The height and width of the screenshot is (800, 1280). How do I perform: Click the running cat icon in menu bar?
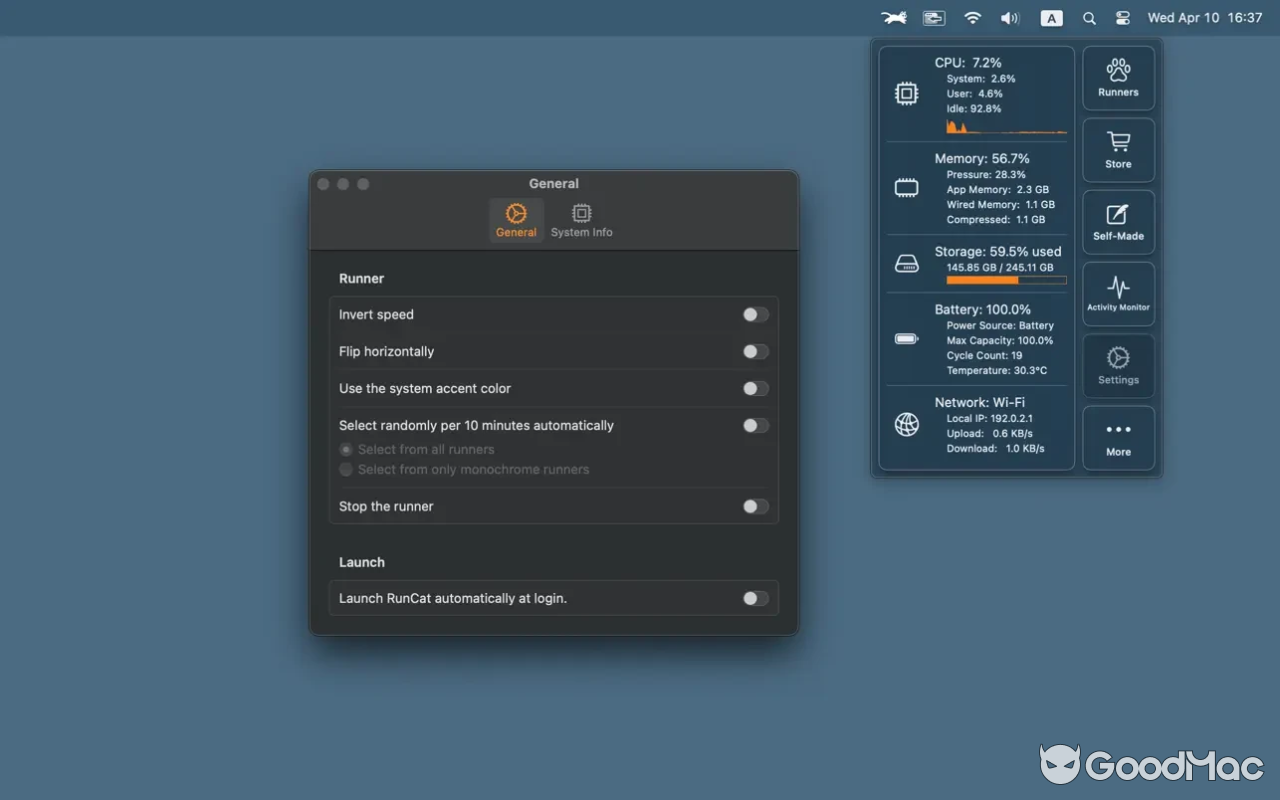point(893,17)
